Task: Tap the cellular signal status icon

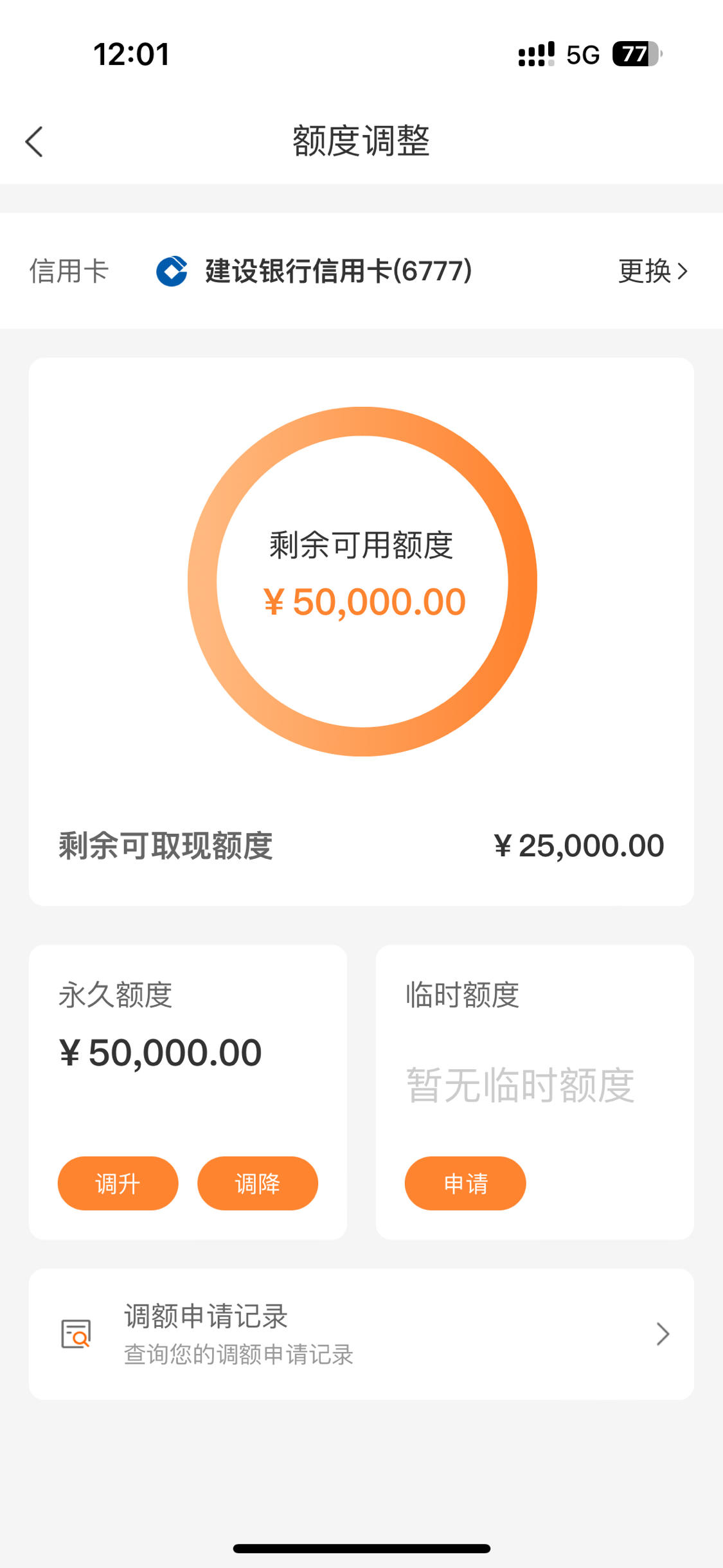Action: tap(536, 54)
